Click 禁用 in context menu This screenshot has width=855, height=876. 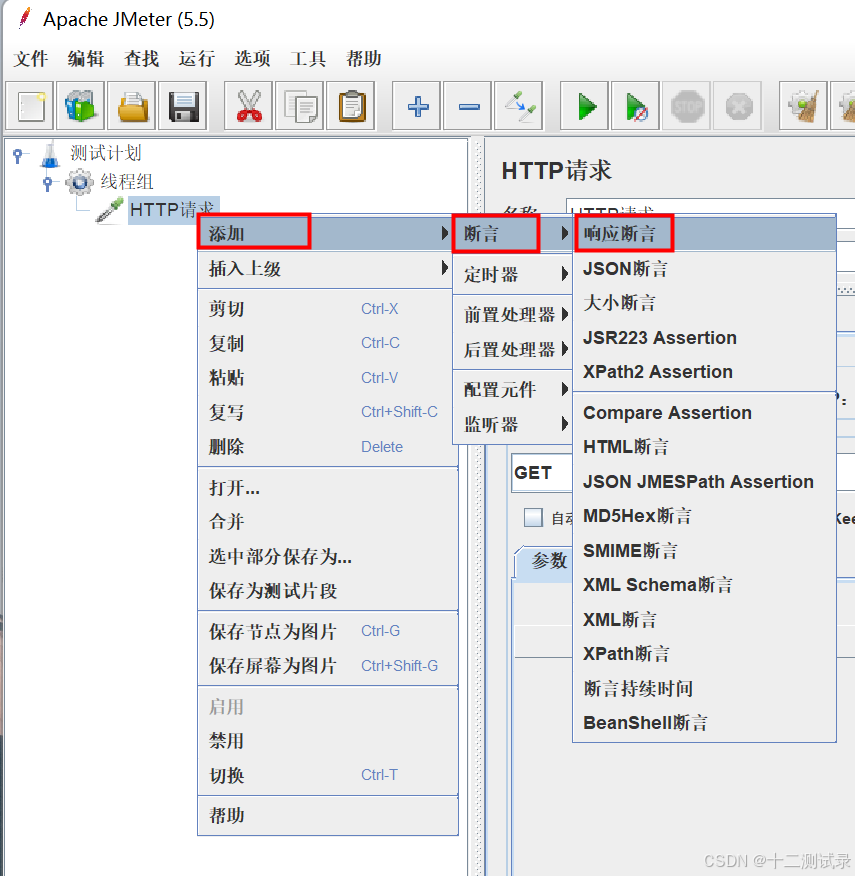click(327, 741)
